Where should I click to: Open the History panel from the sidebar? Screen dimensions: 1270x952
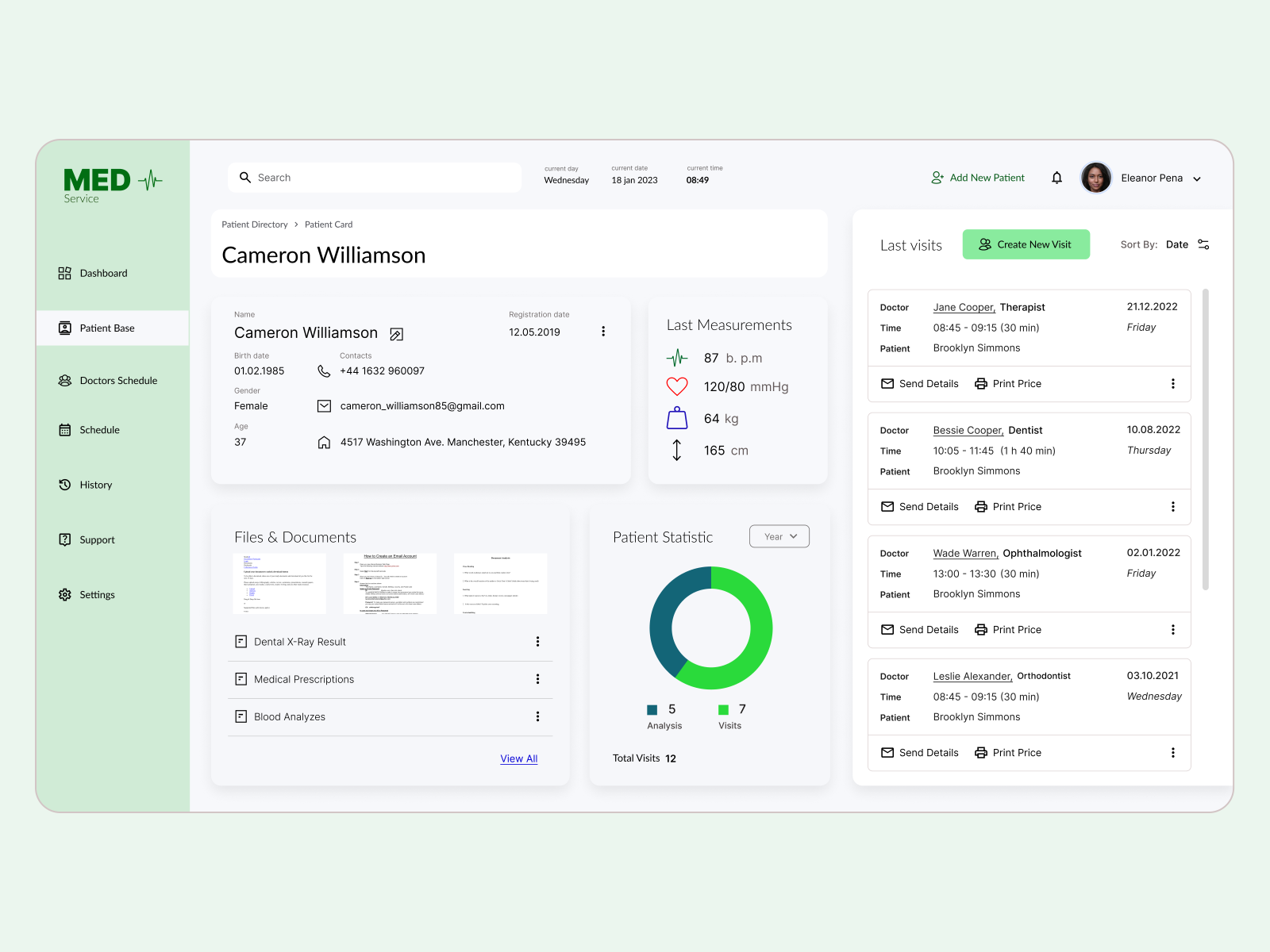65,484
